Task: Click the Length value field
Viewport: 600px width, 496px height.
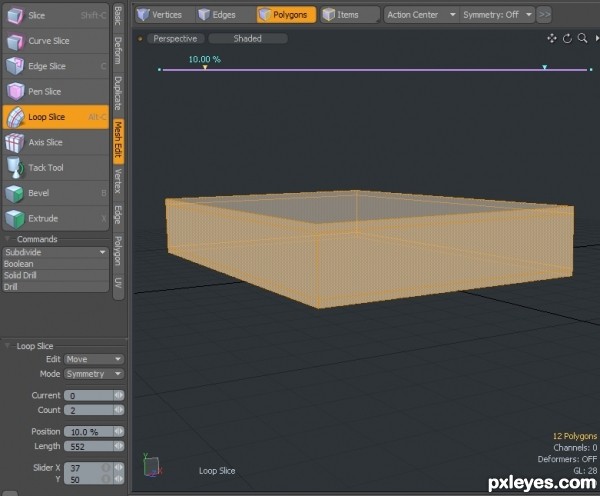Action: click(x=89, y=446)
